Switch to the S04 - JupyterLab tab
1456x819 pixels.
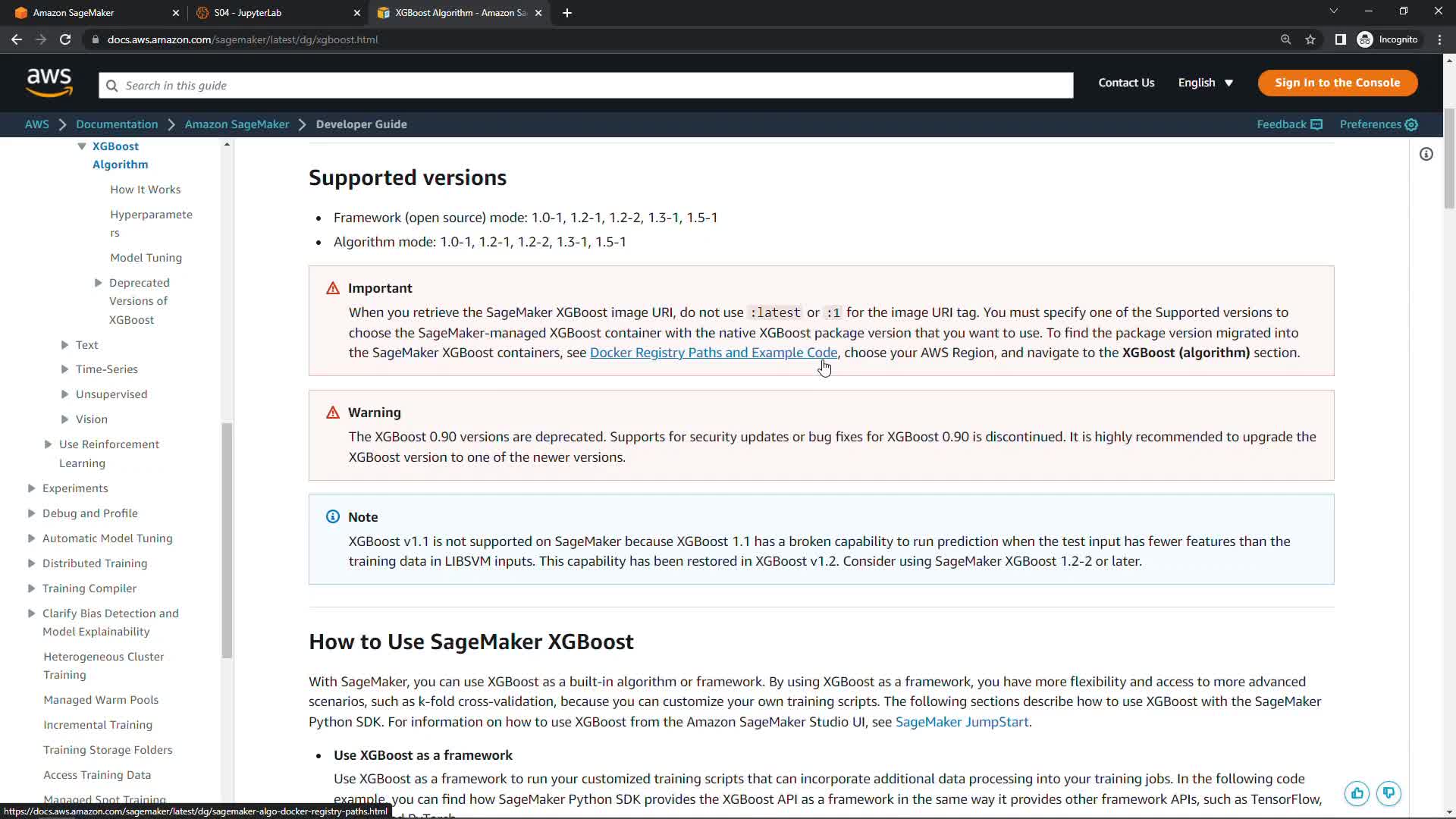pyautogui.click(x=273, y=13)
